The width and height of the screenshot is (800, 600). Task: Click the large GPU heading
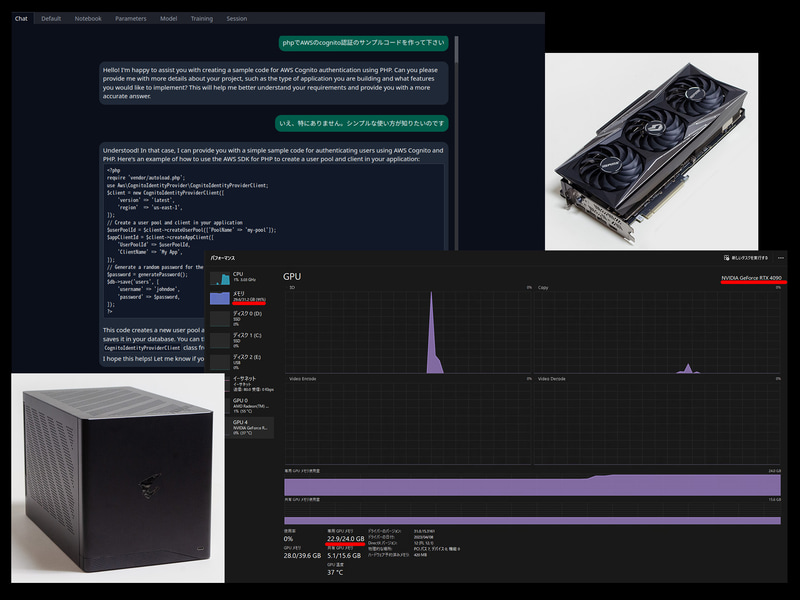point(292,277)
